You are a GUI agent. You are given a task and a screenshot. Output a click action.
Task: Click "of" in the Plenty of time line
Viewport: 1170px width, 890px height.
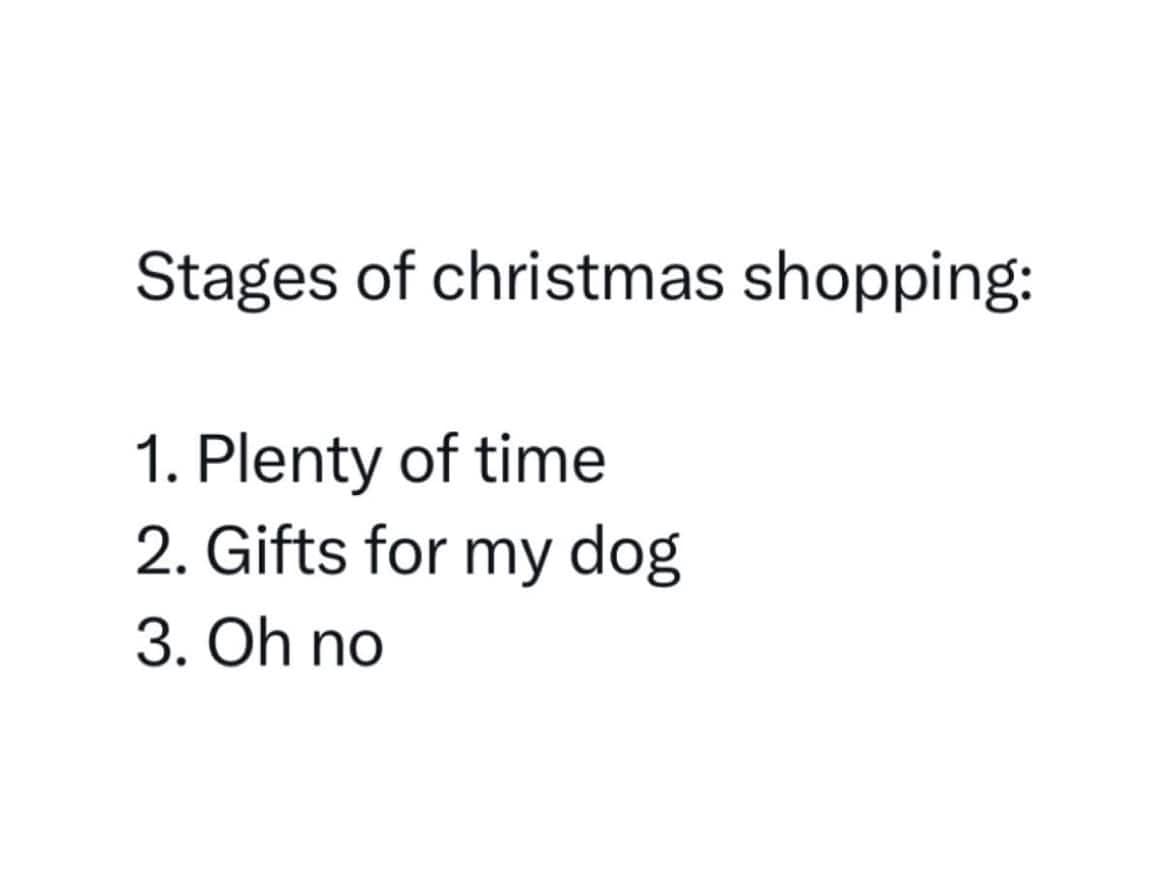click(427, 459)
